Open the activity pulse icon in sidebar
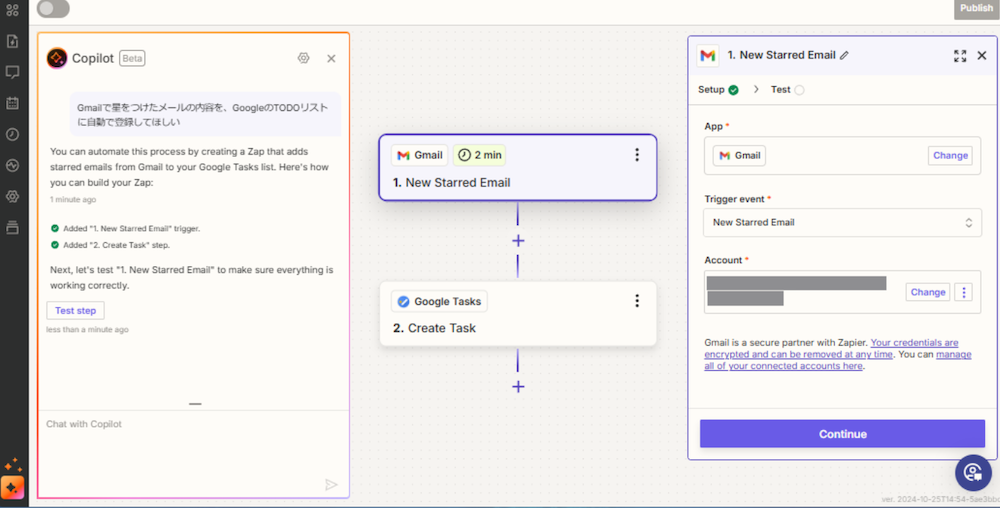This screenshot has width=1000, height=508. (x=12, y=165)
